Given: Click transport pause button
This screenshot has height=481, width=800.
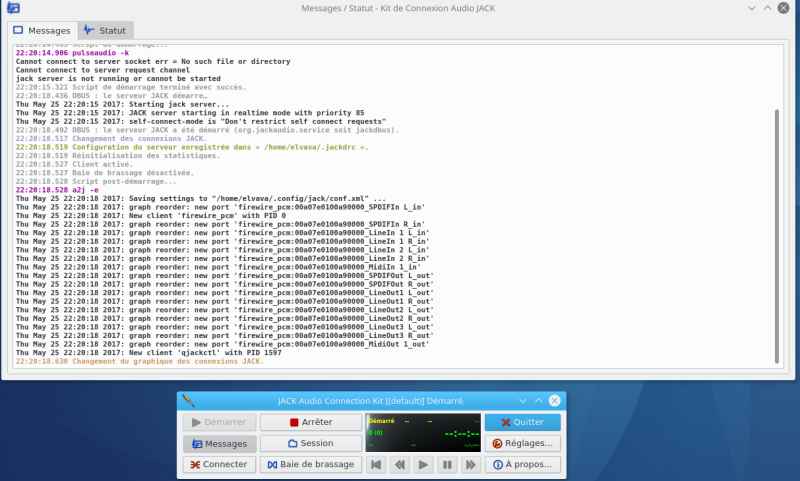Looking at the screenshot, I should pyautogui.click(x=447, y=464).
